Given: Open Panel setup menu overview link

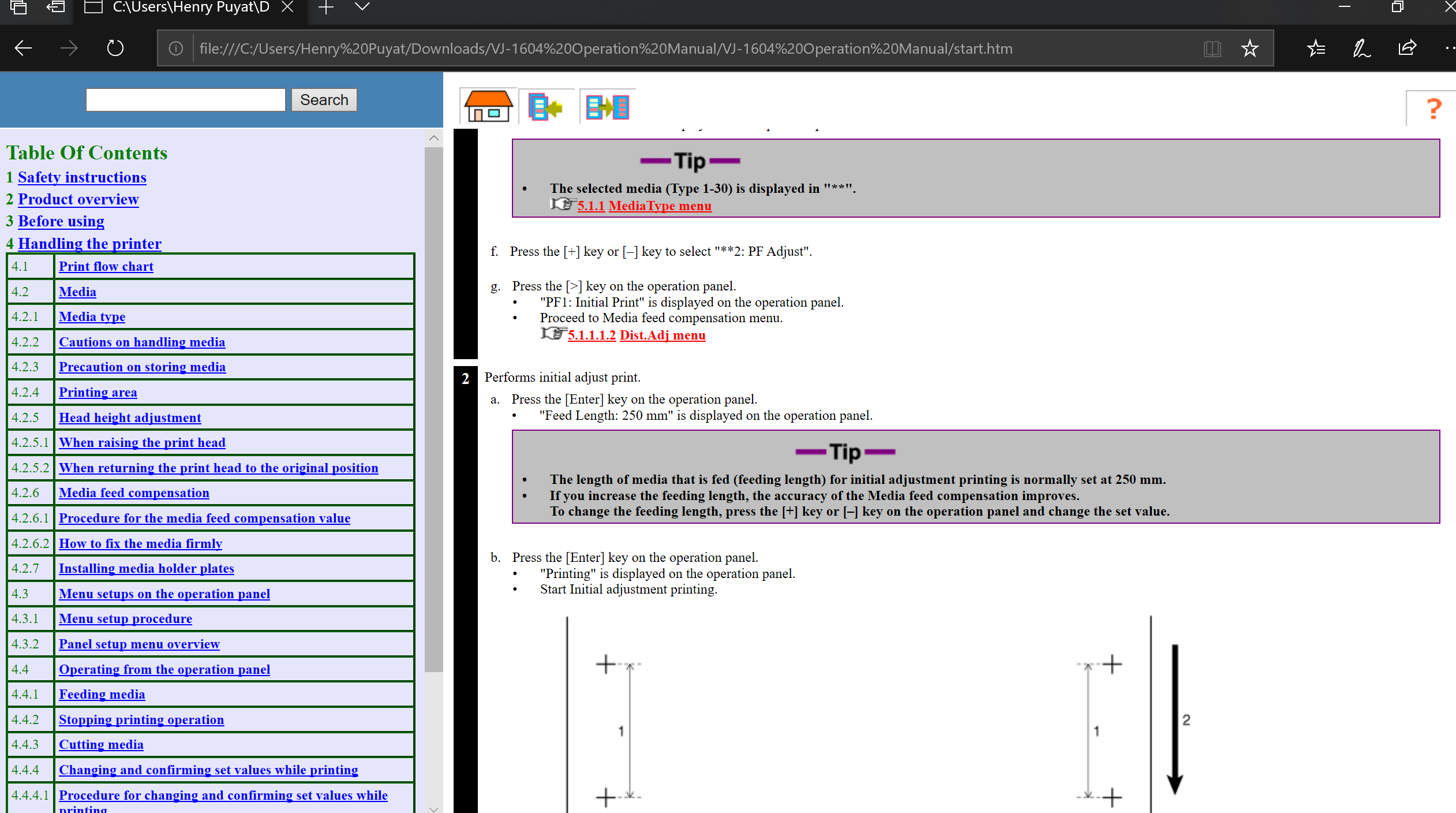Looking at the screenshot, I should click(x=139, y=644).
